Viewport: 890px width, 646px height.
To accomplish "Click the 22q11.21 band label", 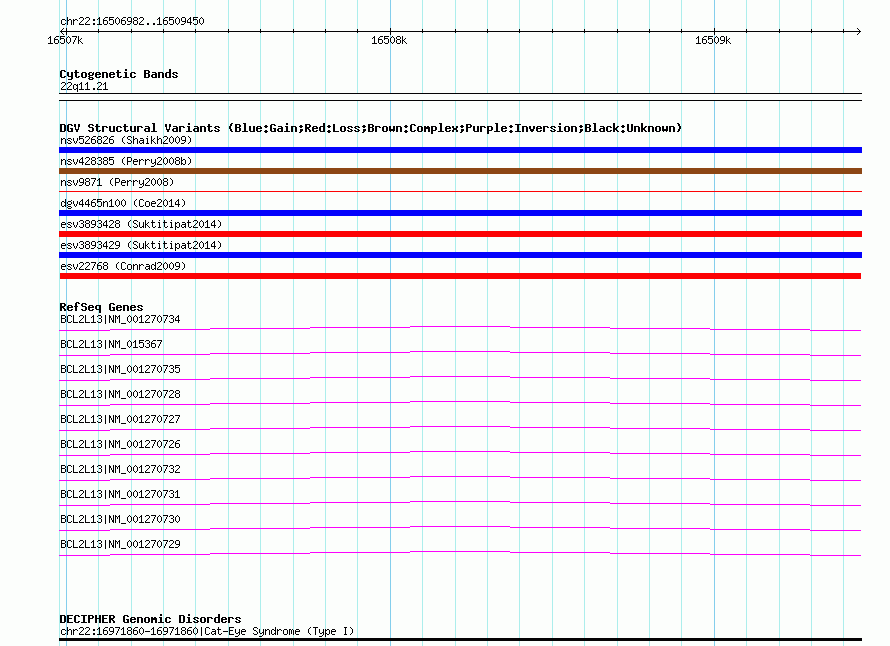I will point(84,86).
